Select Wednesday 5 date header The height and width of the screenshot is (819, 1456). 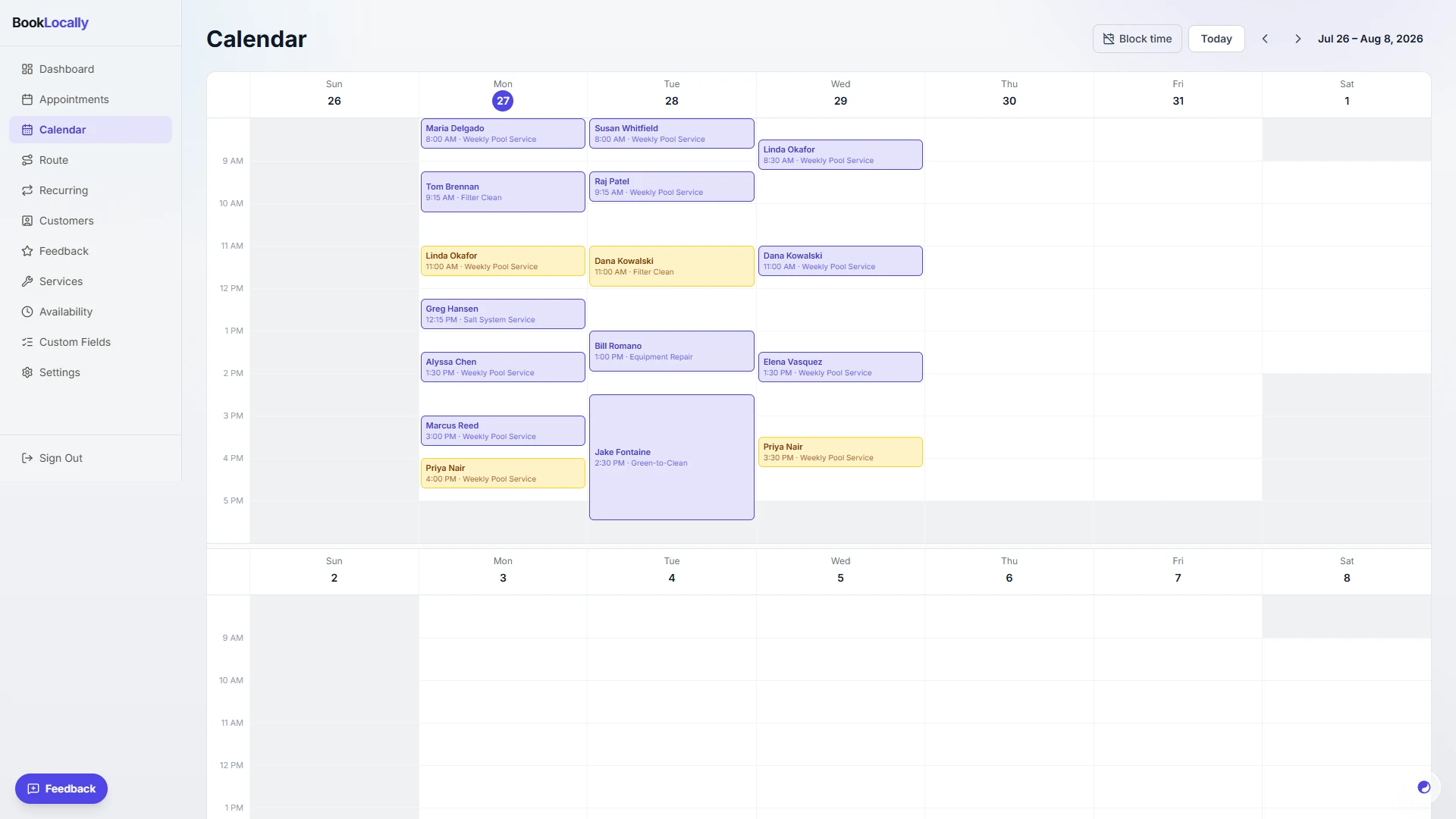click(840, 572)
